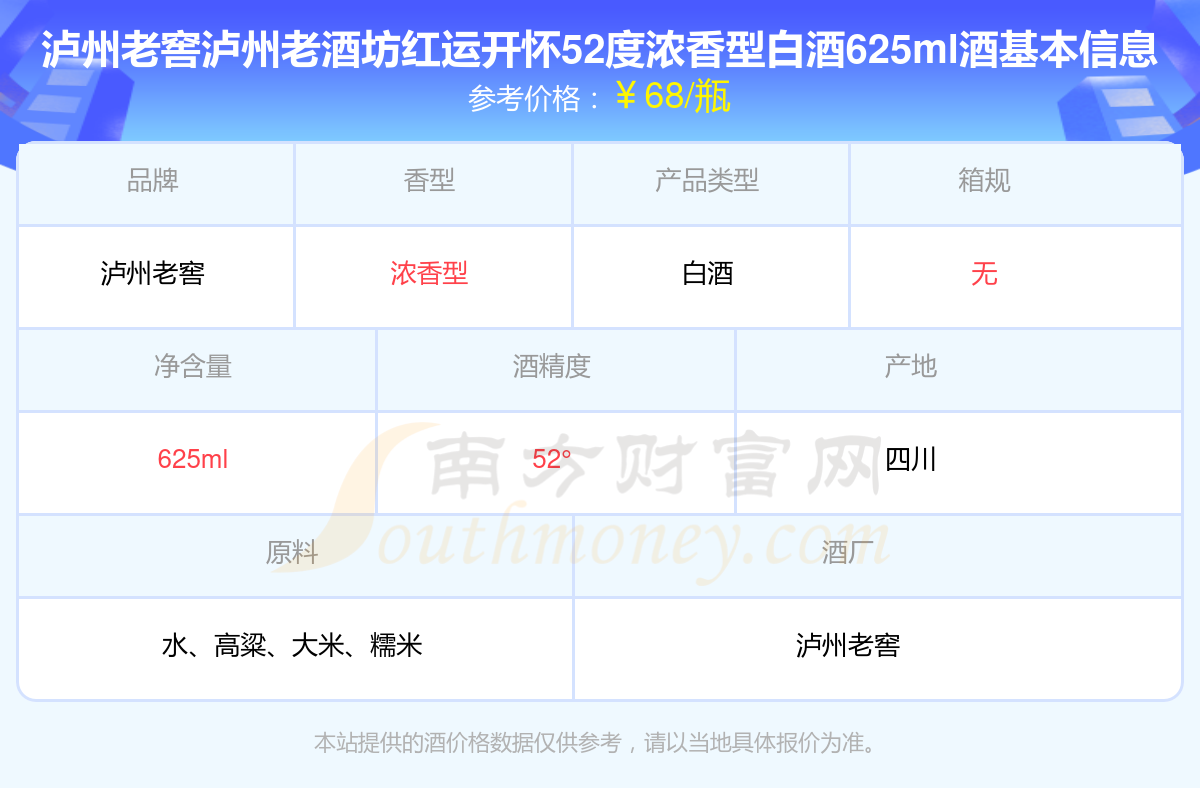Click the 泸州老窖 value under 酒厂
Screen dimensions: 1200x788
click(x=848, y=646)
